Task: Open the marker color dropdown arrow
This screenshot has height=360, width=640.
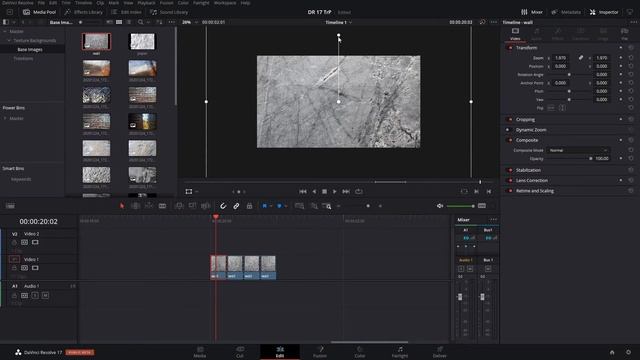Action: (285, 206)
